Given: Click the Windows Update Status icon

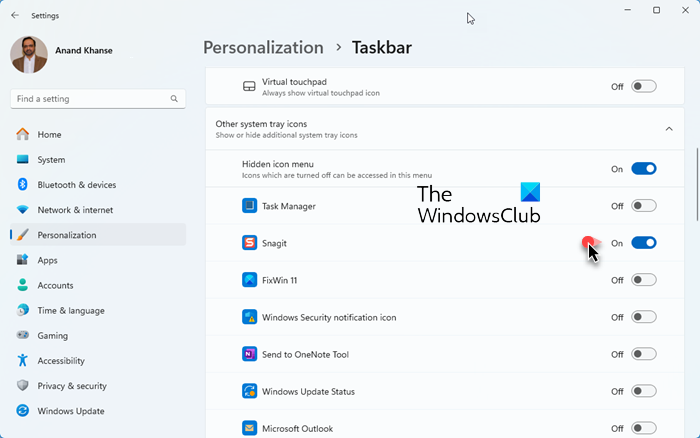Looking at the screenshot, I should pos(250,391).
